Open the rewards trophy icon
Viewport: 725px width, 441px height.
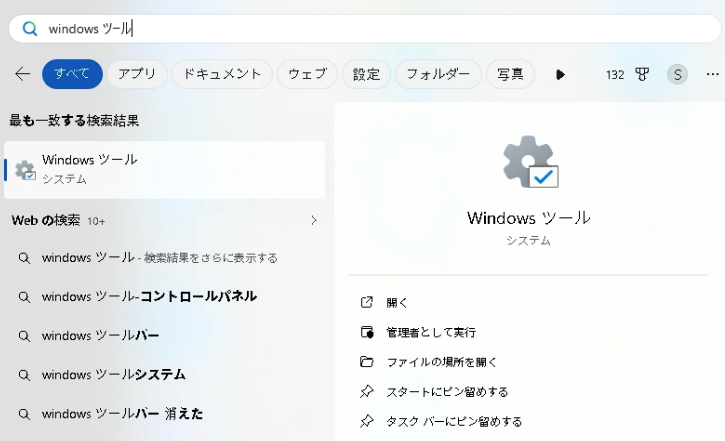tap(643, 74)
